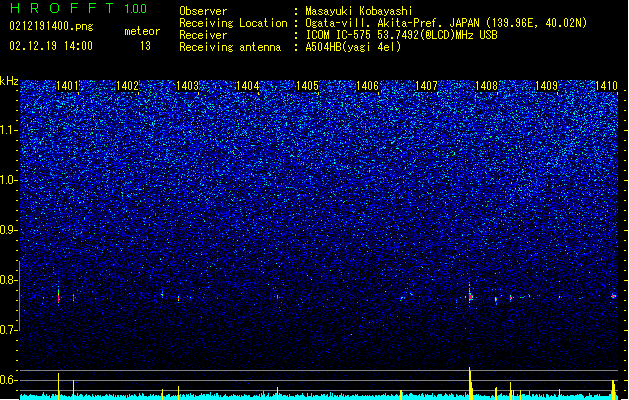629x400 pixels.
Task: Click the 1404 time axis marker
Action: point(248,86)
